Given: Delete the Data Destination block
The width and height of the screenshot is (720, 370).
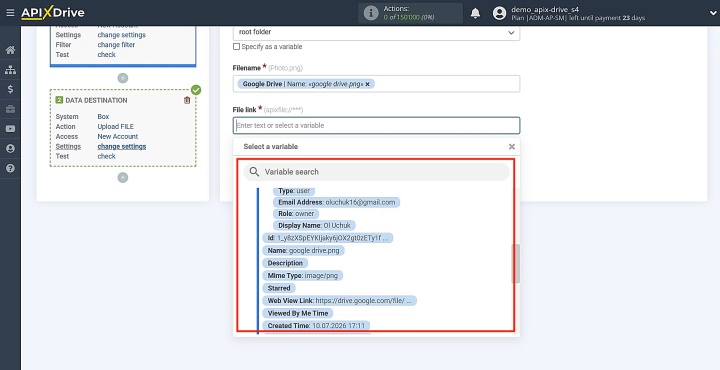Looking at the screenshot, I should 187,100.
